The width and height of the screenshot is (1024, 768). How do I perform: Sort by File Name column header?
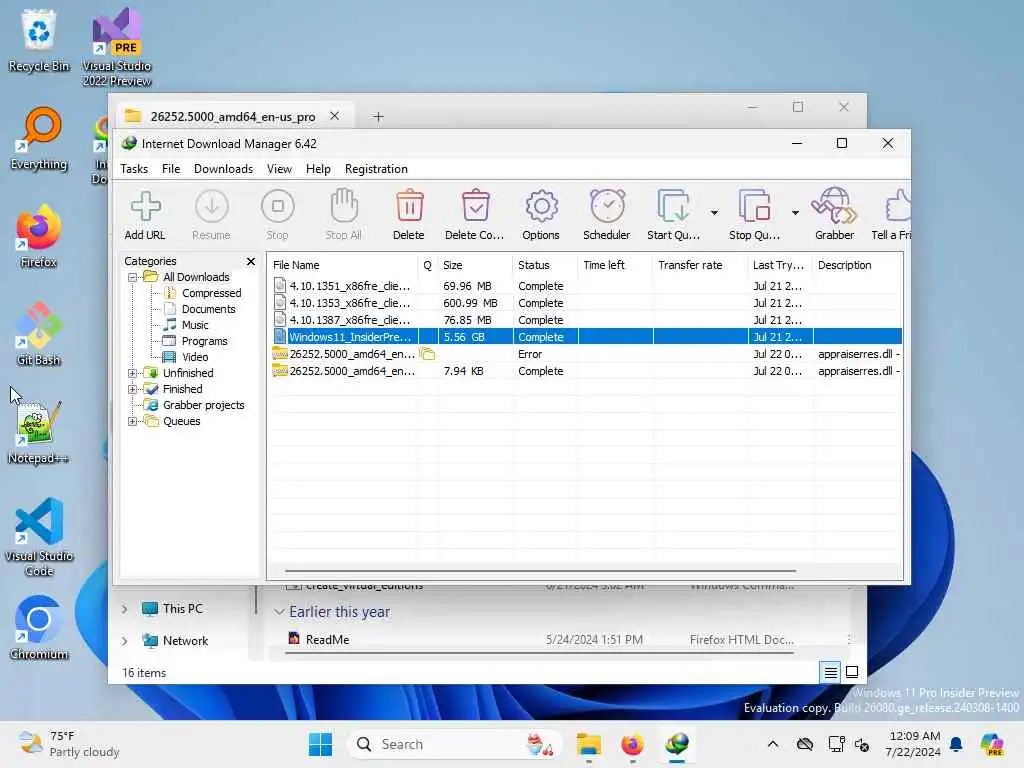[x=343, y=265]
